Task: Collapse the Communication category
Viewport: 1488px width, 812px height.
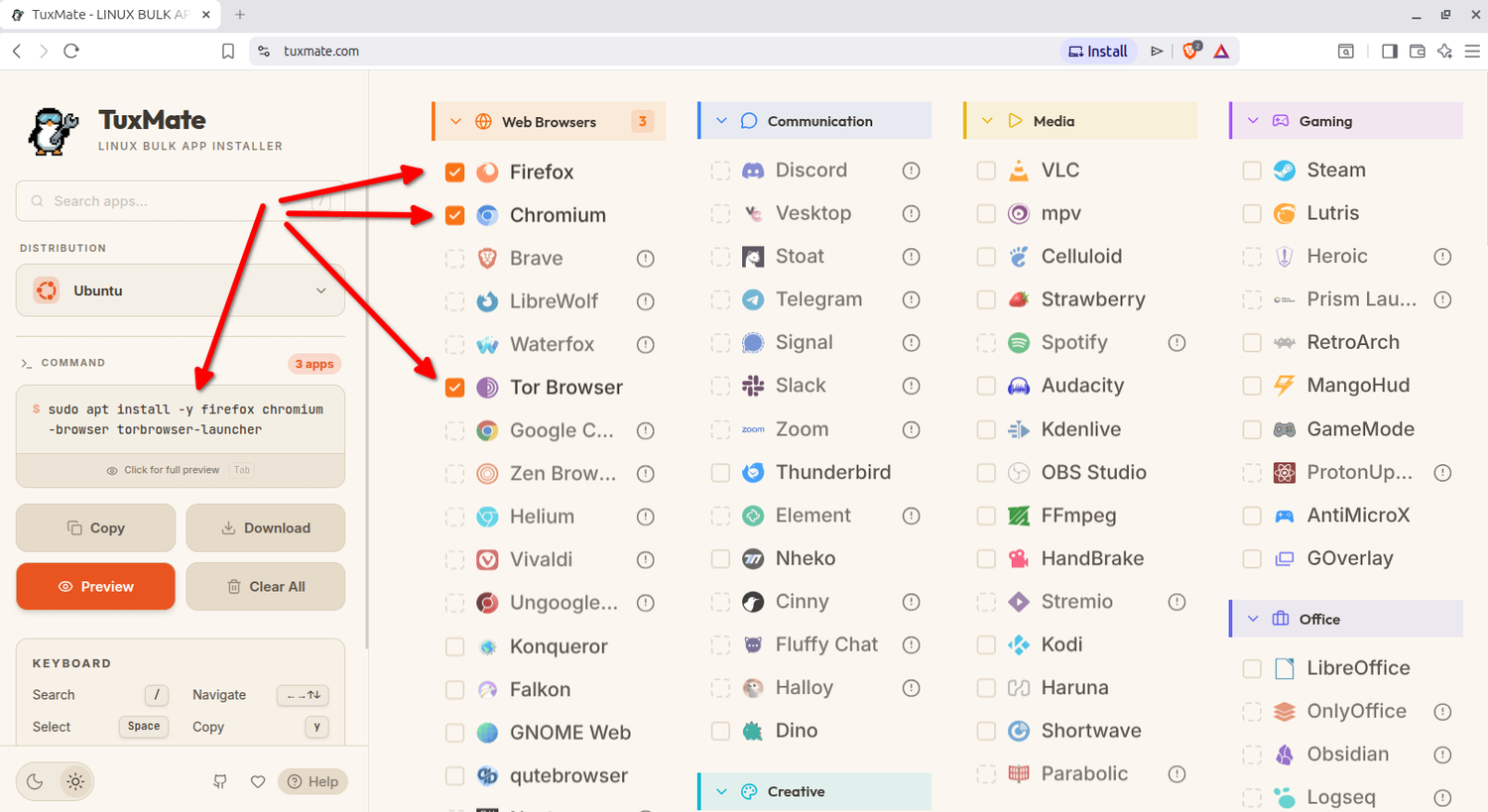Action: coord(814,121)
